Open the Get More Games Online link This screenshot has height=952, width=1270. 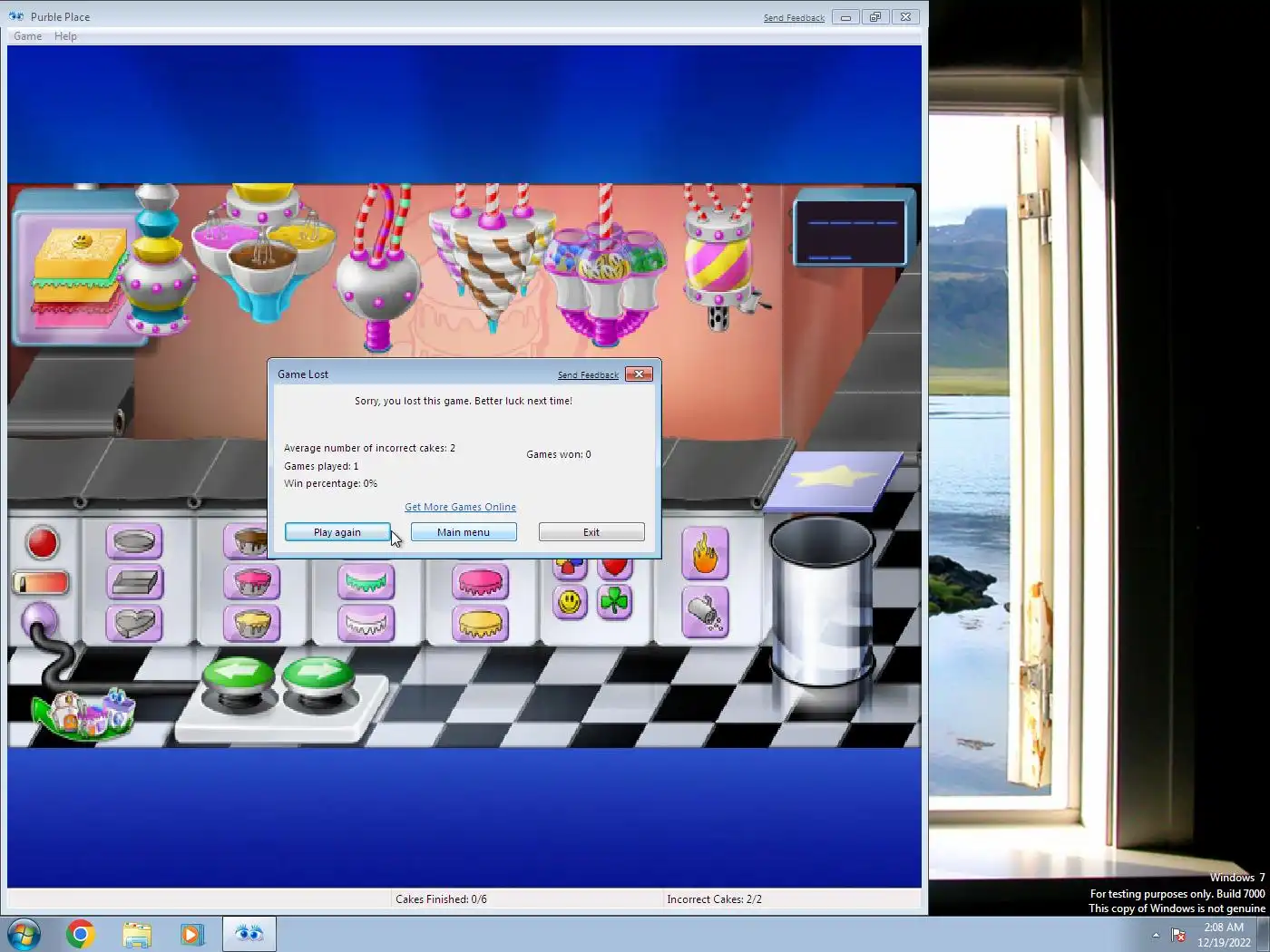click(460, 507)
